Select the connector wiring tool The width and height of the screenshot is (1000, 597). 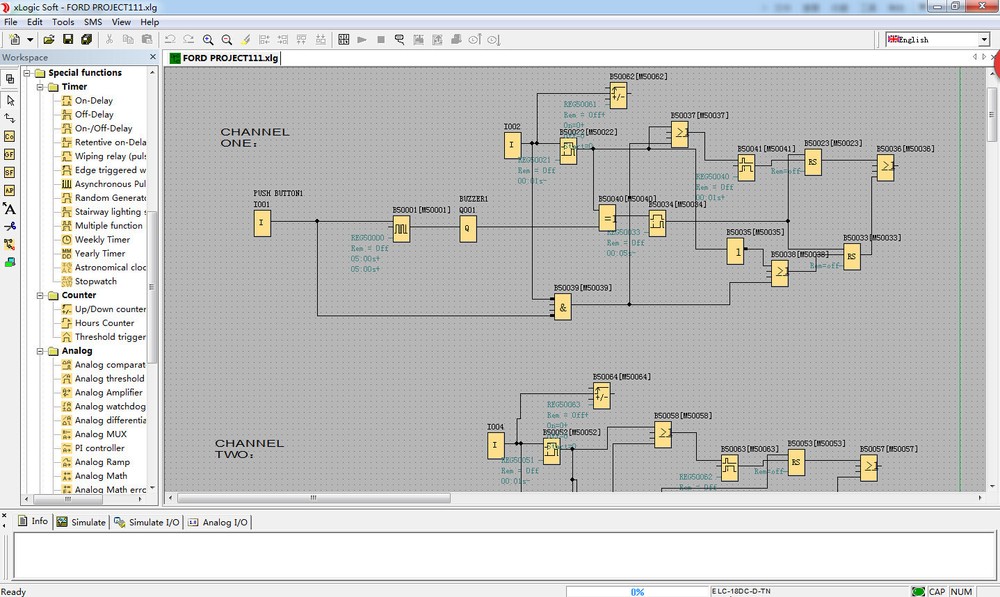10,118
